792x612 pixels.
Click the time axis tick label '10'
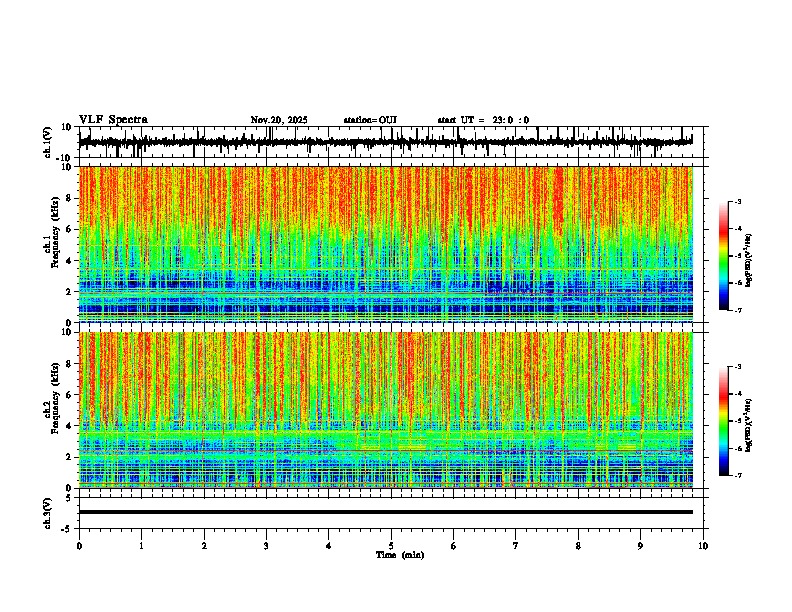point(703,546)
